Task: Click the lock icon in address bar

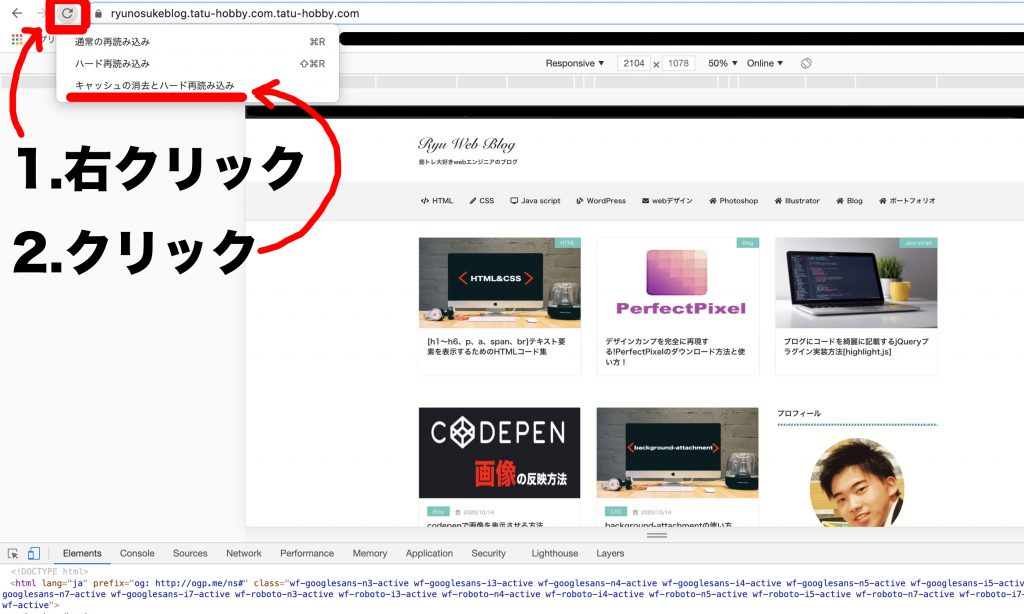Action: coord(99,14)
